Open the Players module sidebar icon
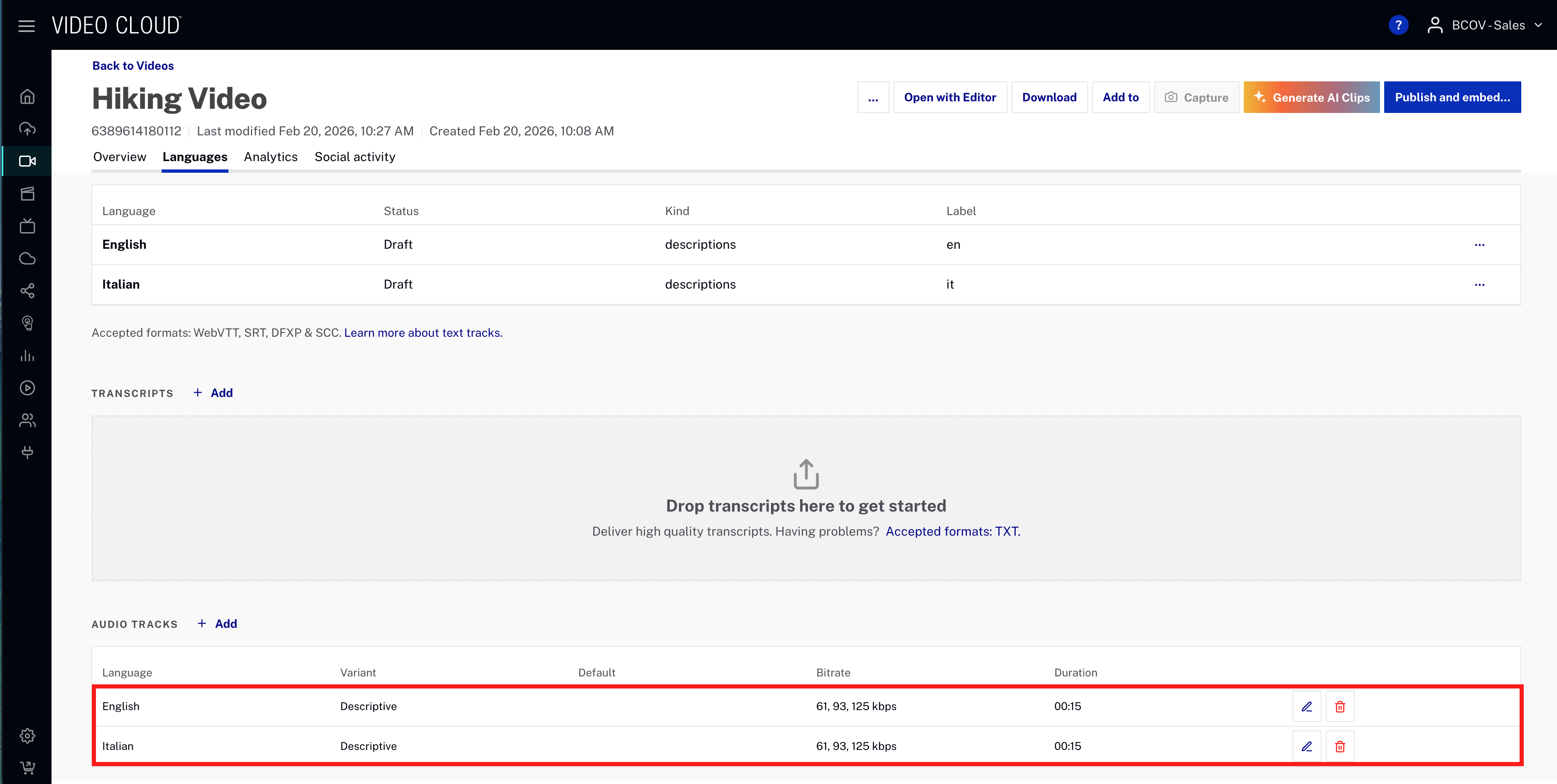Image resolution: width=1557 pixels, height=784 pixels. [27, 388]
